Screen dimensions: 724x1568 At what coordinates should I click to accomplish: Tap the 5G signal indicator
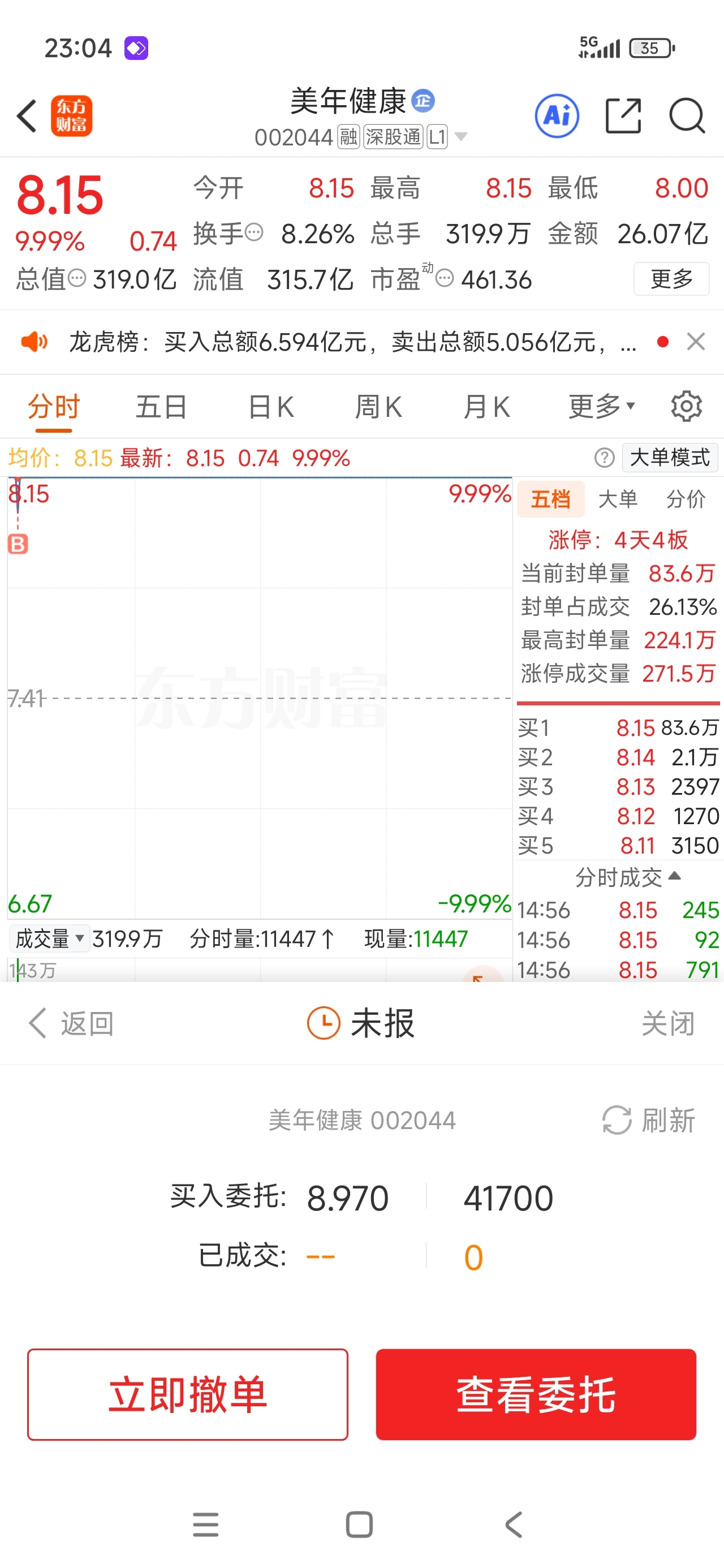[x=599, y=47]
